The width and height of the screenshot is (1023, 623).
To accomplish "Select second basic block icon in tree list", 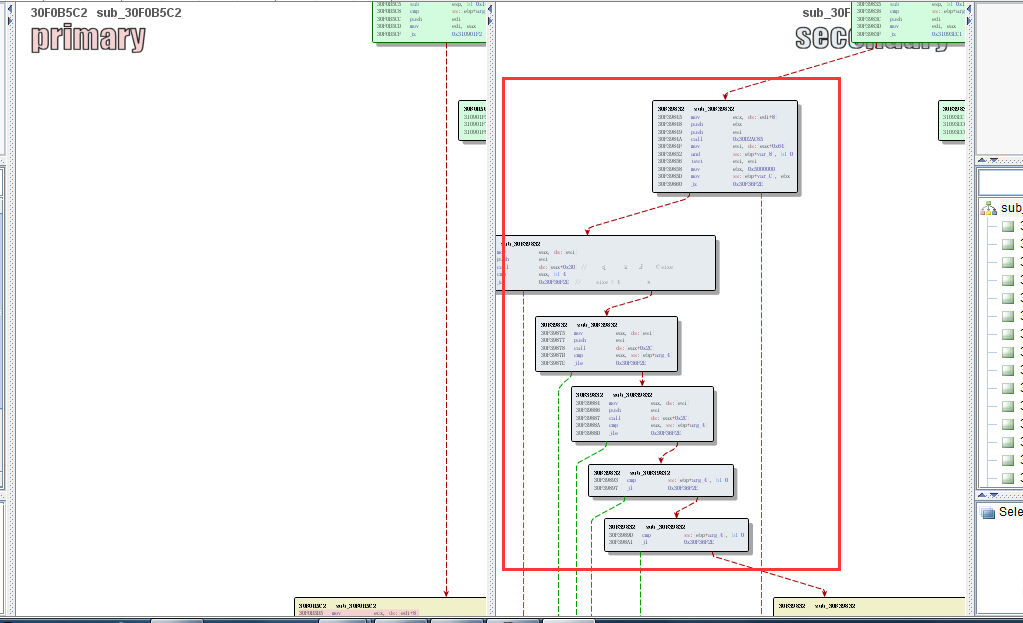I will click(x=1008, y=245).
